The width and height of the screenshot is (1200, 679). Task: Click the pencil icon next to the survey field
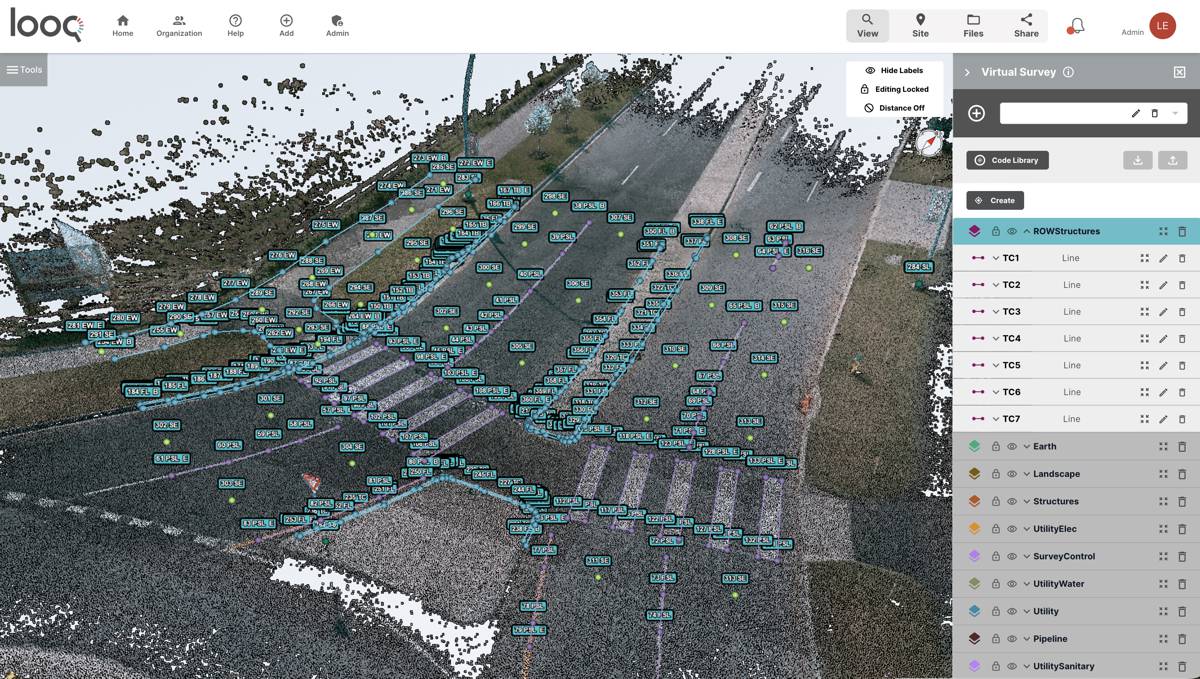(x=1135, y=113)
